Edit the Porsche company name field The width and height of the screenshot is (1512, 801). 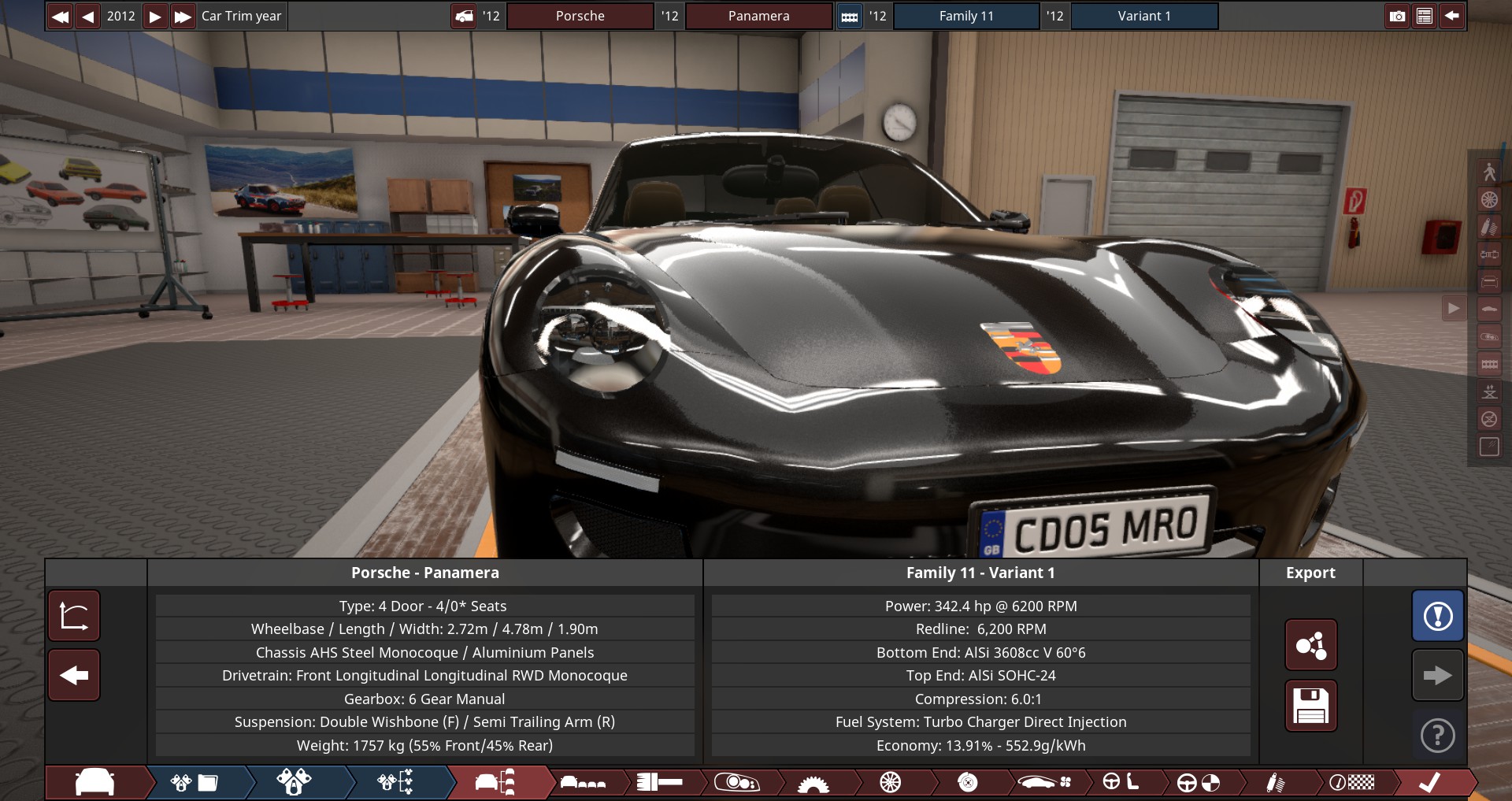pos(580,16)
